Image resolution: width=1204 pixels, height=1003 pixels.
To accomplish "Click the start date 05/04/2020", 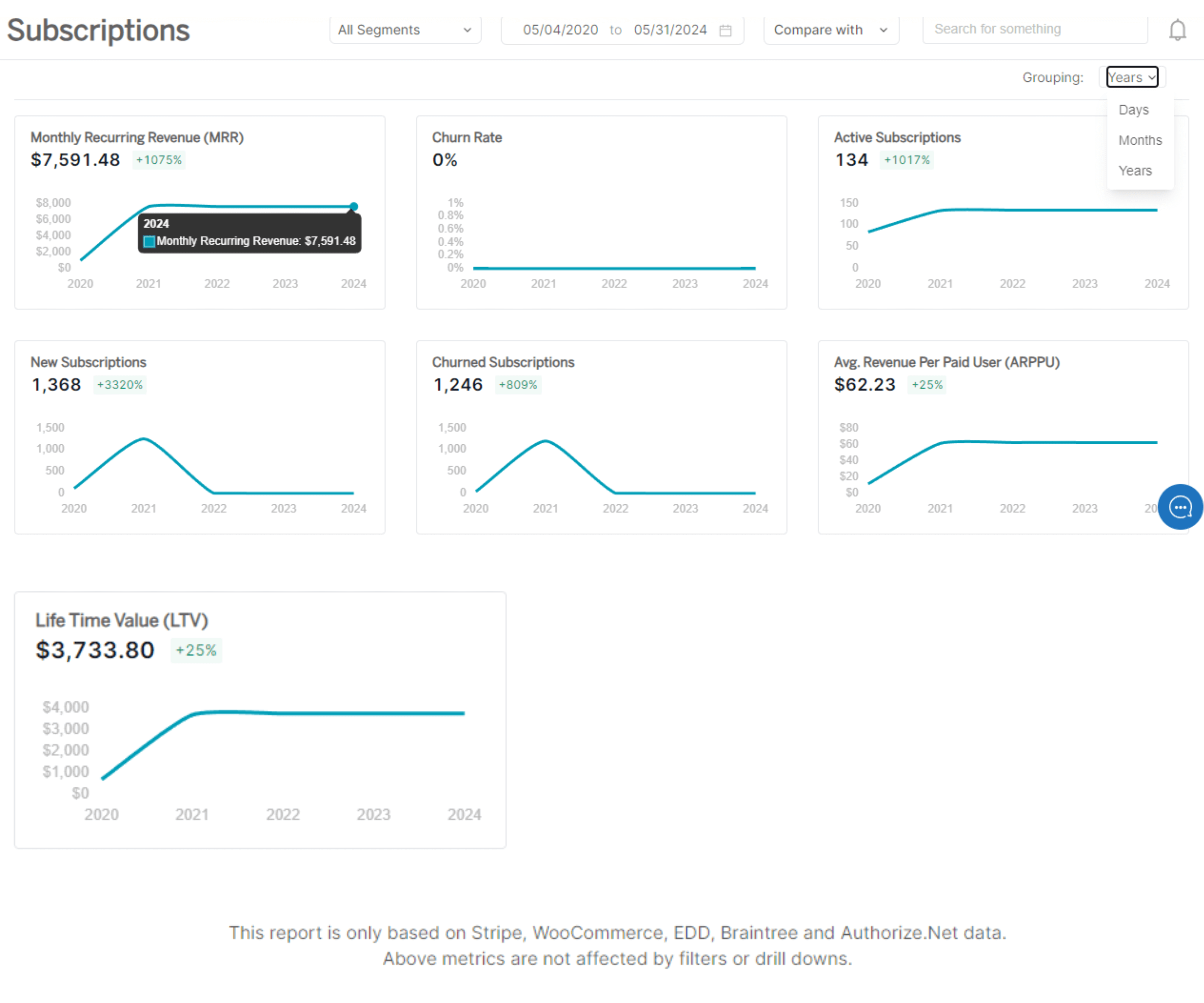I will point(560,30).
